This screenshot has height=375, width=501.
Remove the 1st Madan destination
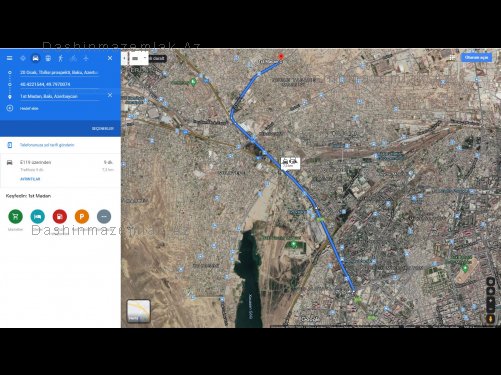(110, 95)
